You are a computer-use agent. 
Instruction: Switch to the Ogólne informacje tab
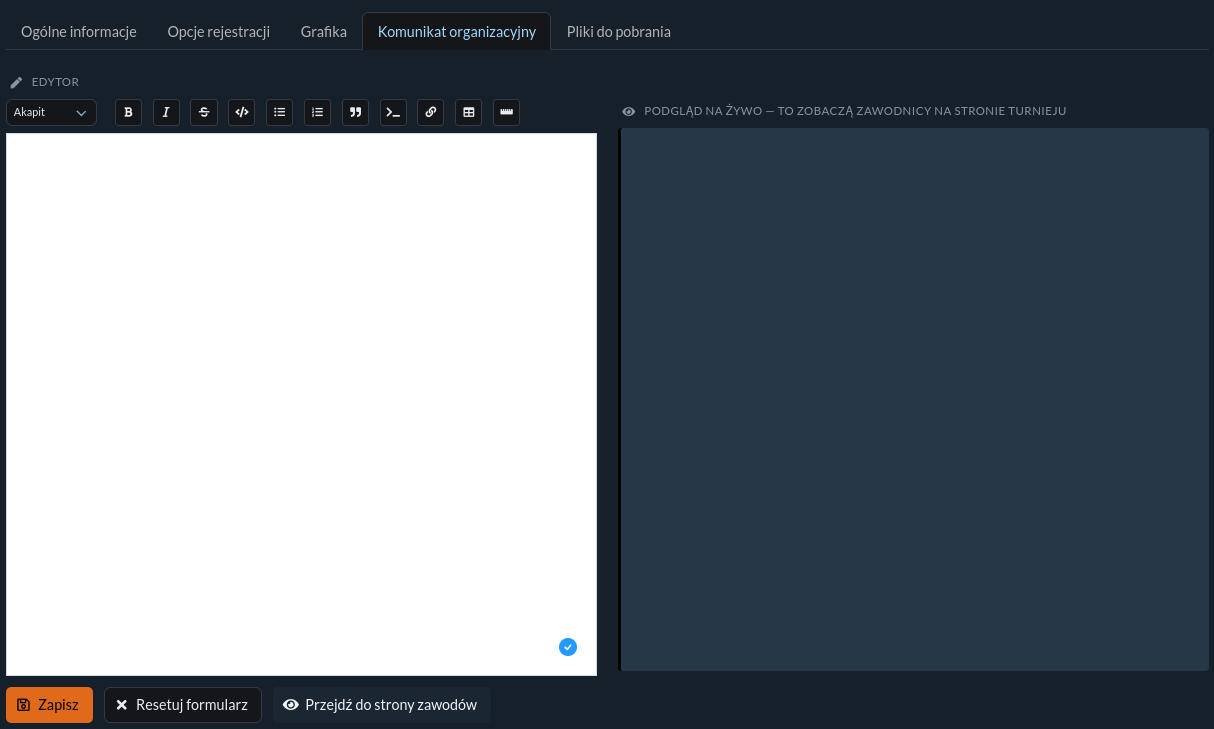[x=79, y=31]
